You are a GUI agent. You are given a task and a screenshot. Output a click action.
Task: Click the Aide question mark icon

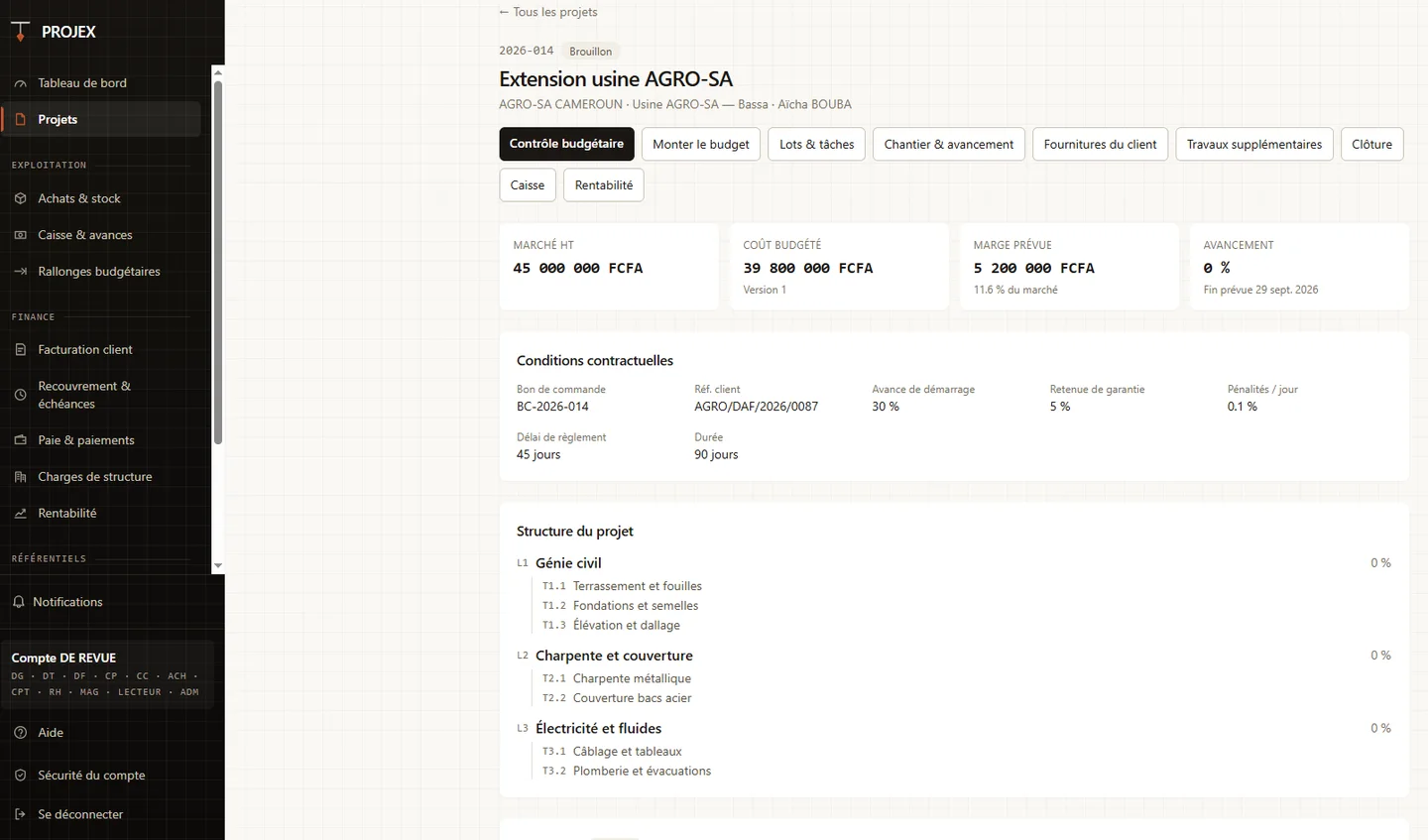point(20,733)
